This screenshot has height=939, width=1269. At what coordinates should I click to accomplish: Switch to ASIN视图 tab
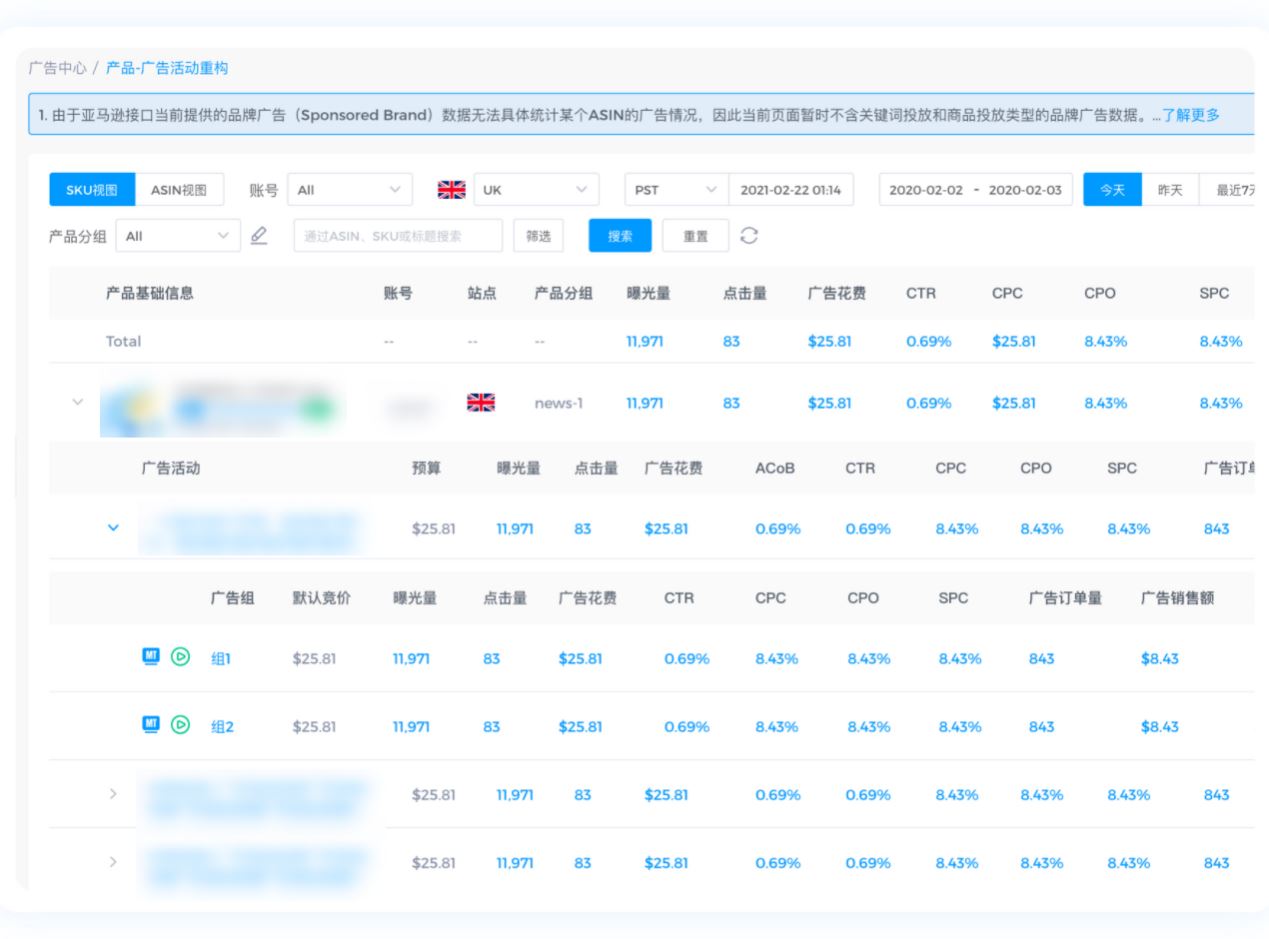click(179, 190)
